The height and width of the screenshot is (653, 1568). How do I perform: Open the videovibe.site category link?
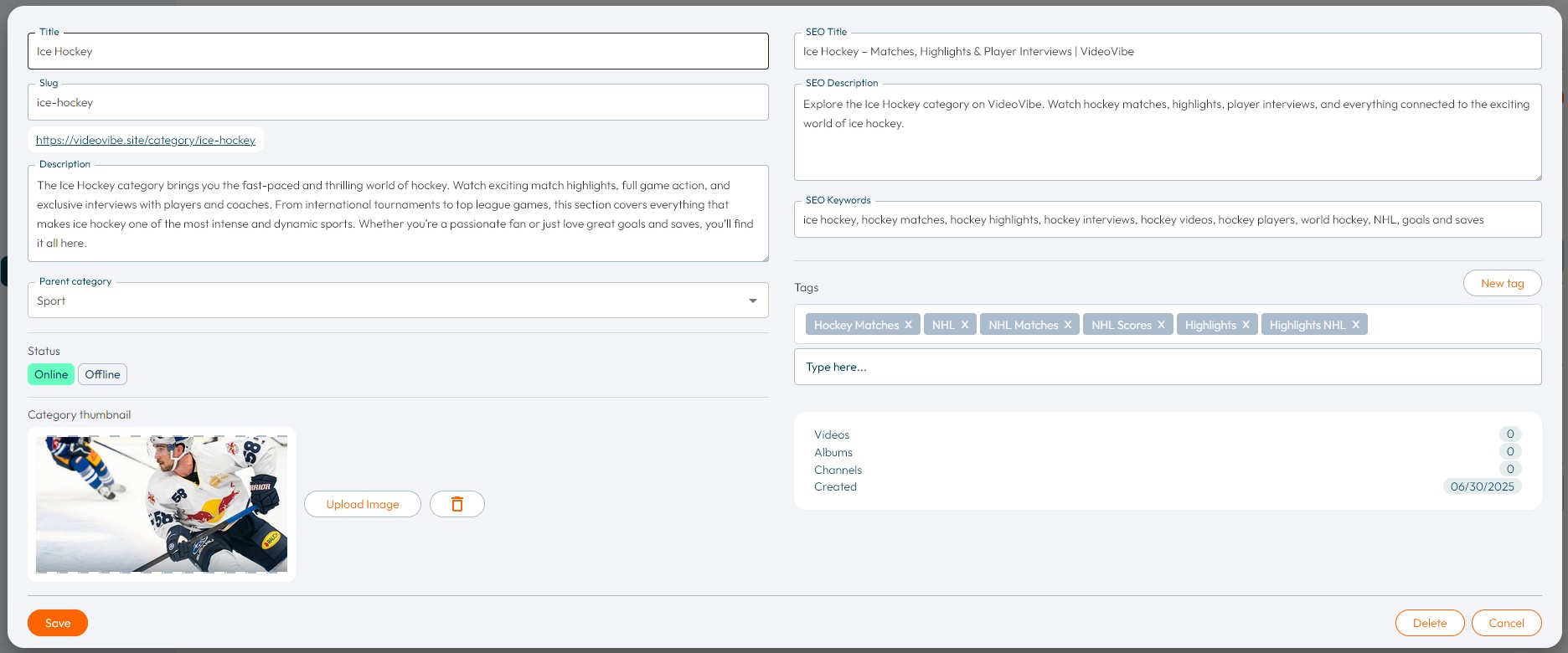(146, 140)
